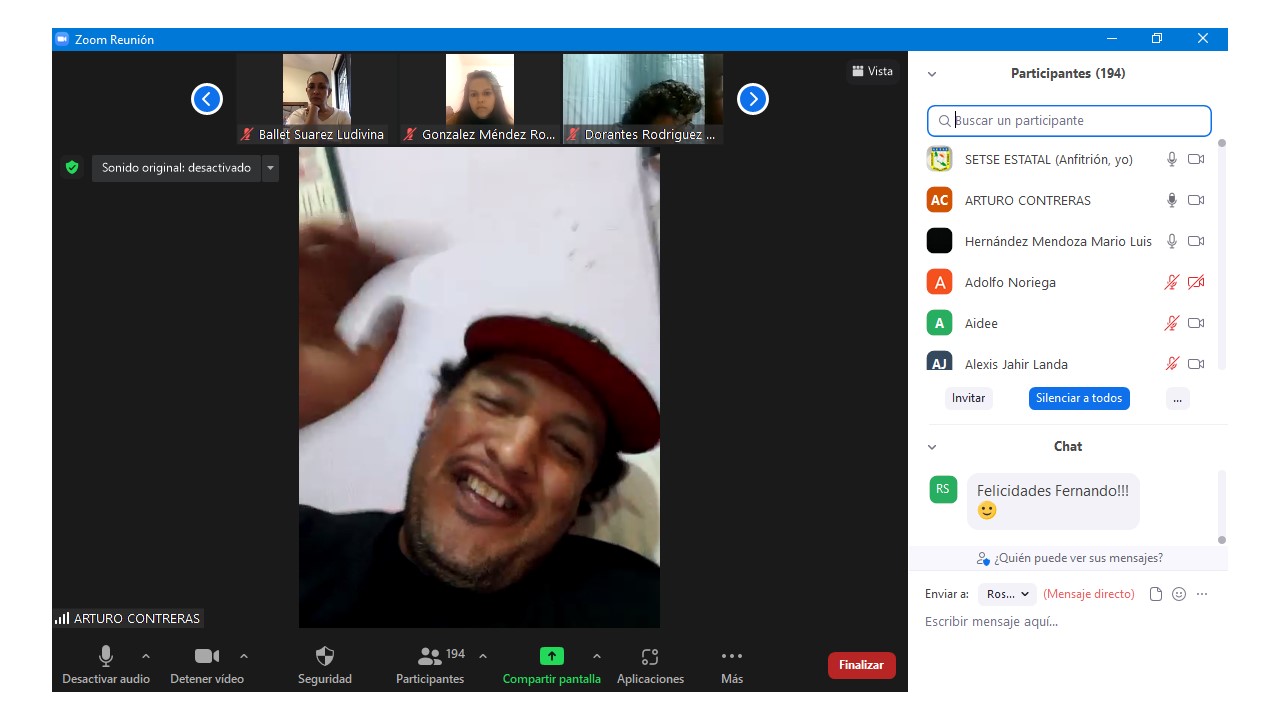Select Ballet Suarez Ludivina video thumbnail
The image size is (1280, 720).
click(317, 99)
